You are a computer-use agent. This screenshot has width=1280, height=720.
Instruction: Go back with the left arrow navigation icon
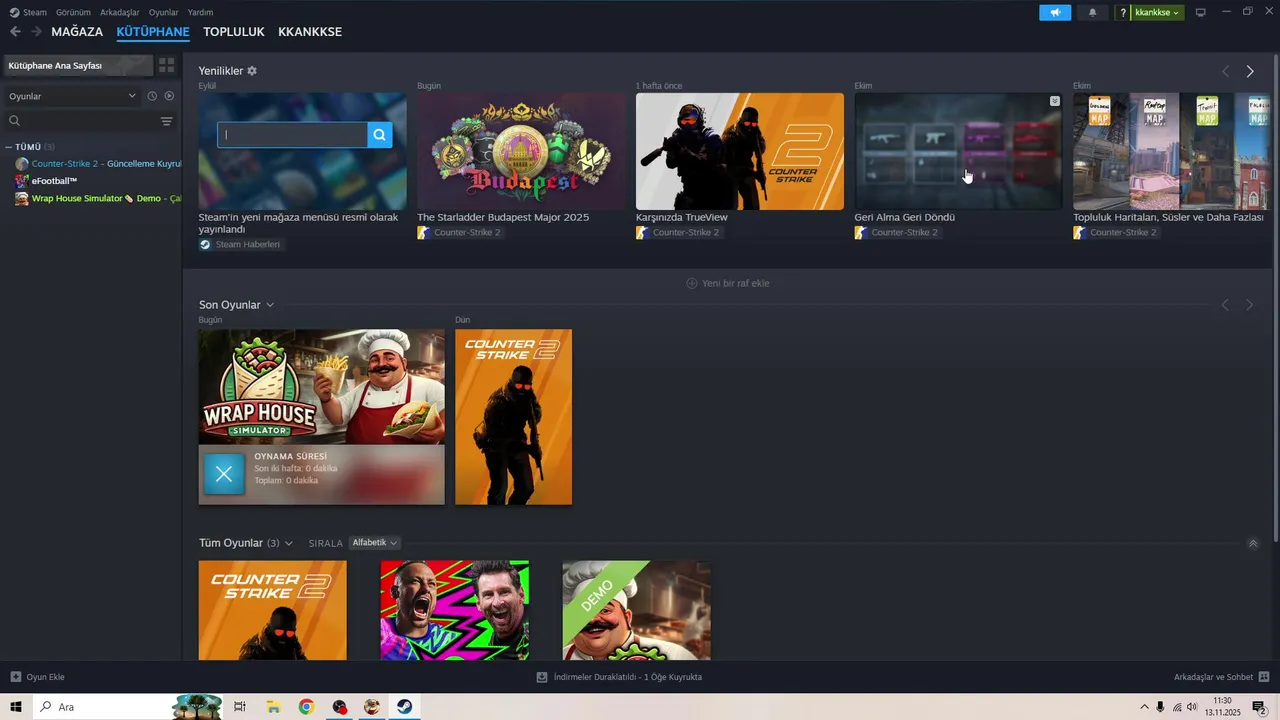click(x=15, y=32)
